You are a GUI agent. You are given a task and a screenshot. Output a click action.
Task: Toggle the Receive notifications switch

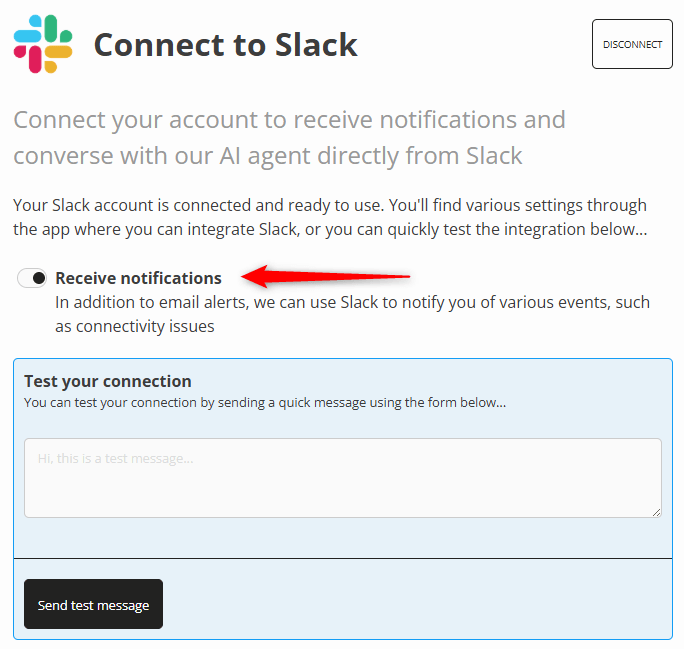pos(33,278)
